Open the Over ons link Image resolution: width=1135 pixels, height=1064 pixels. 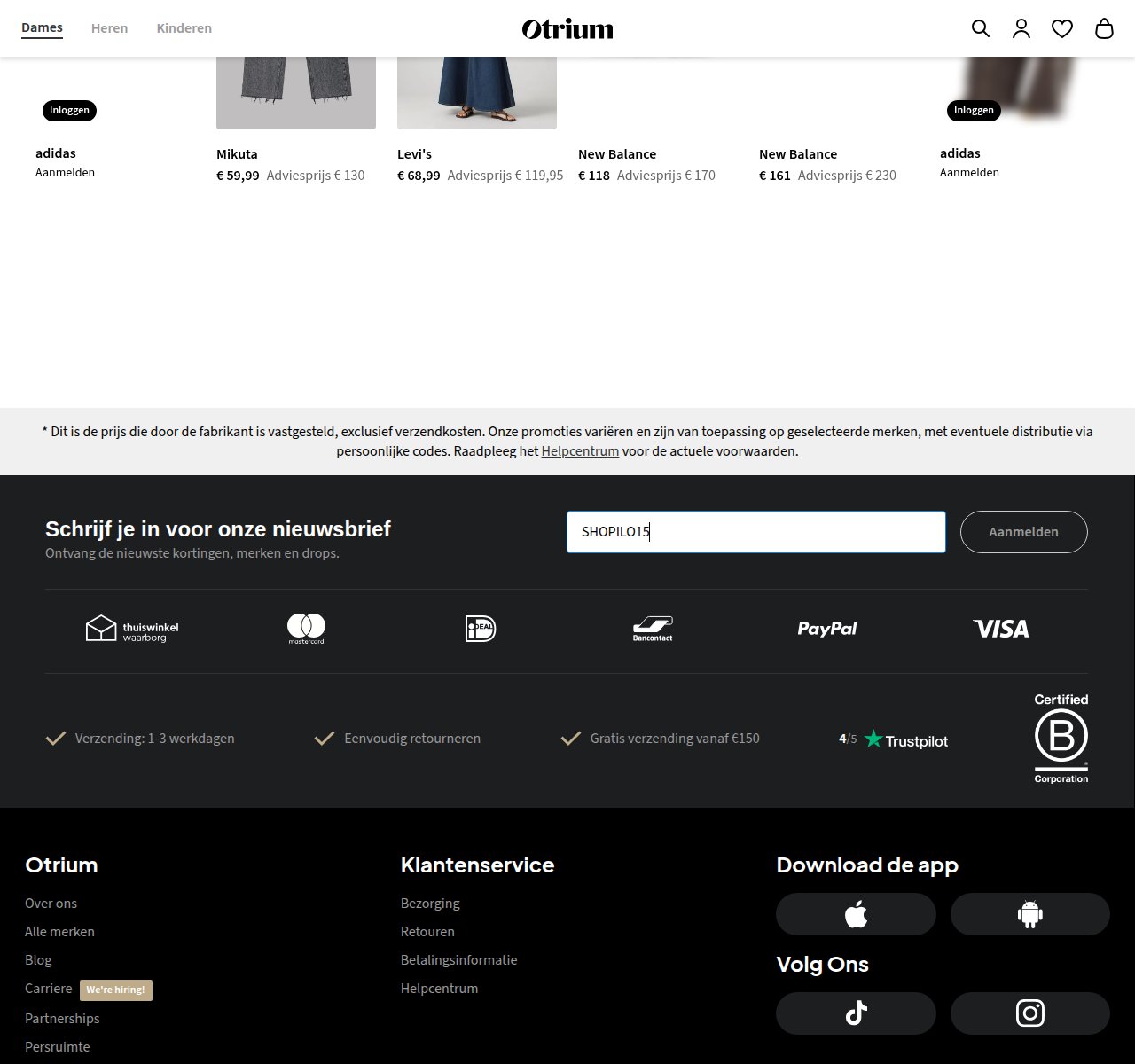coord(51,904)
